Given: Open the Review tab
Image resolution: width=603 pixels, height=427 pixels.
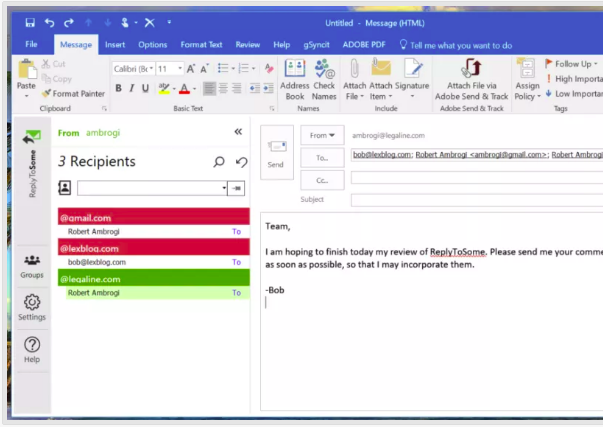Looking at the screenshot, I should click(x=248, y=45).
